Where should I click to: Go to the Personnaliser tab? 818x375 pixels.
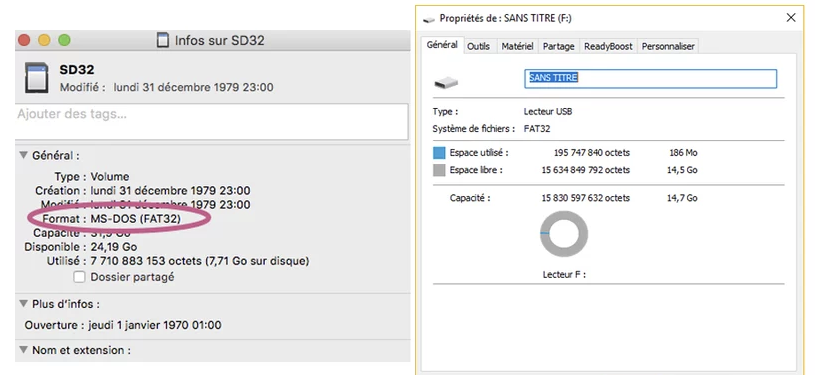coord(668,46)
